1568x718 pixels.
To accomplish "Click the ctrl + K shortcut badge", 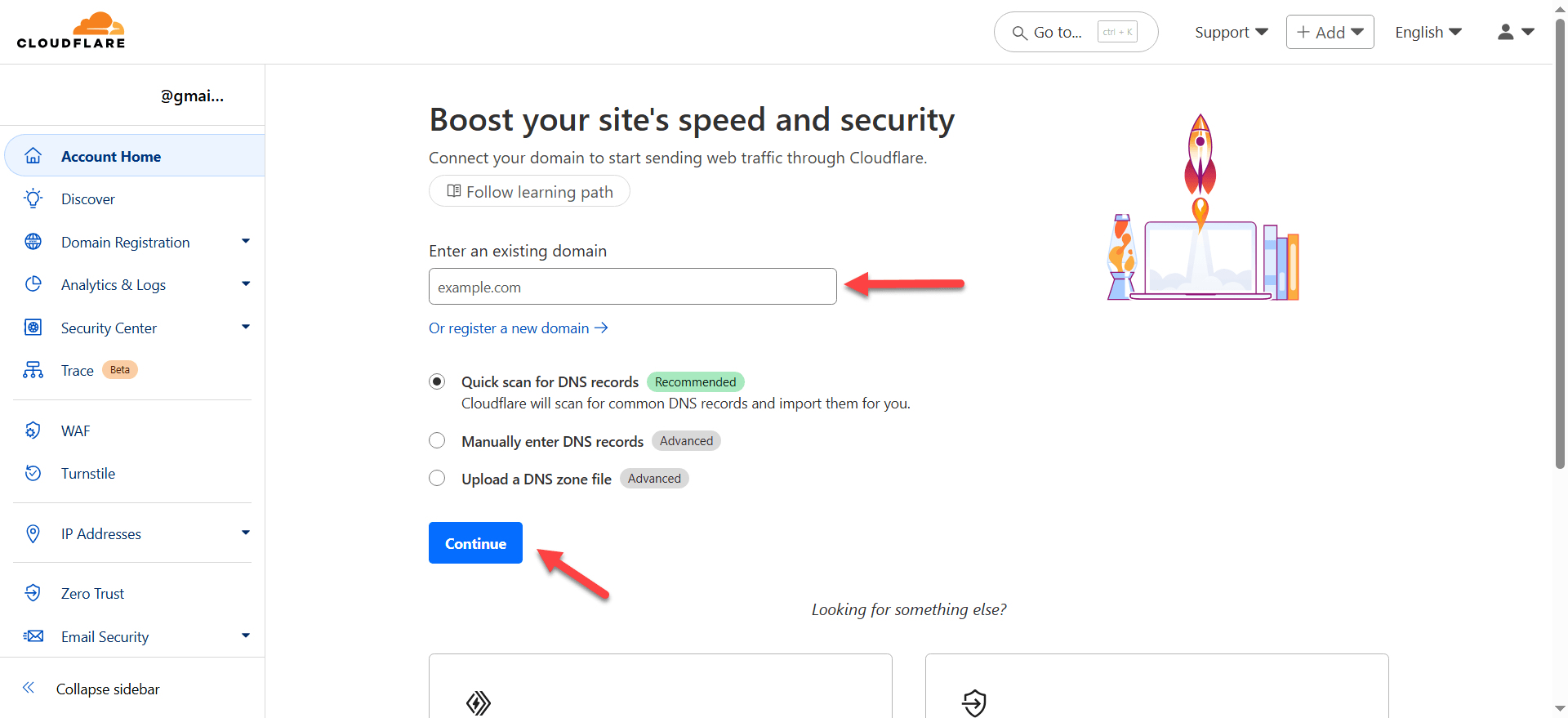I will tap(1117, 32).
